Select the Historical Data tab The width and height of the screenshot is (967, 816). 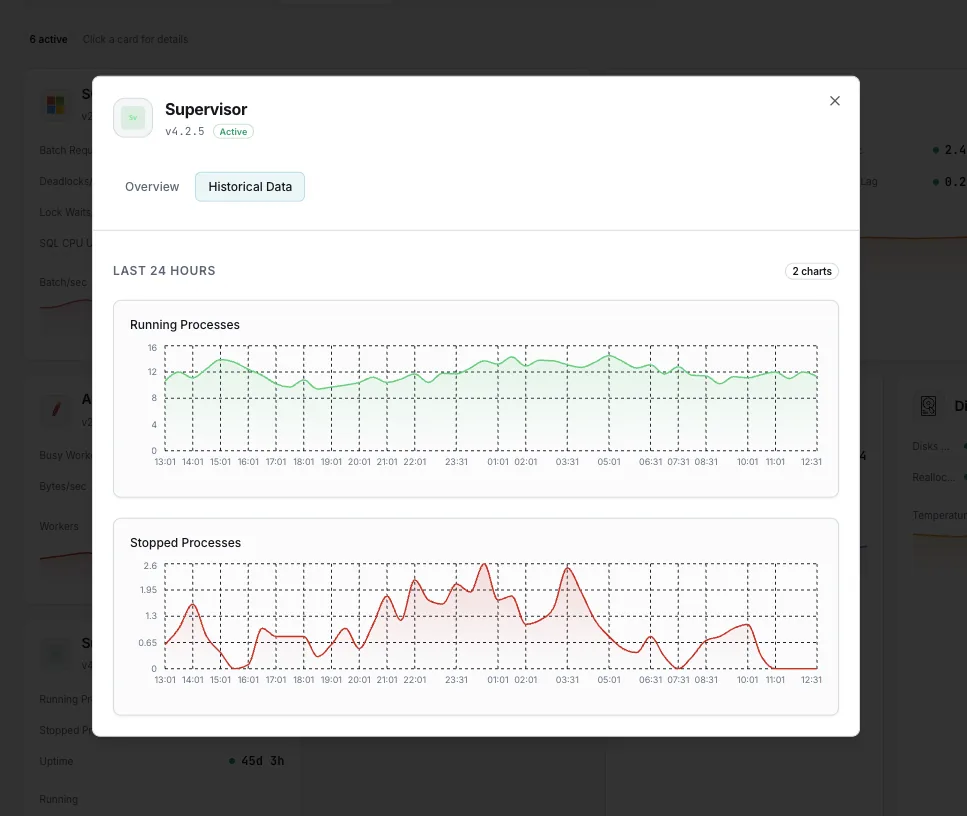250,187
